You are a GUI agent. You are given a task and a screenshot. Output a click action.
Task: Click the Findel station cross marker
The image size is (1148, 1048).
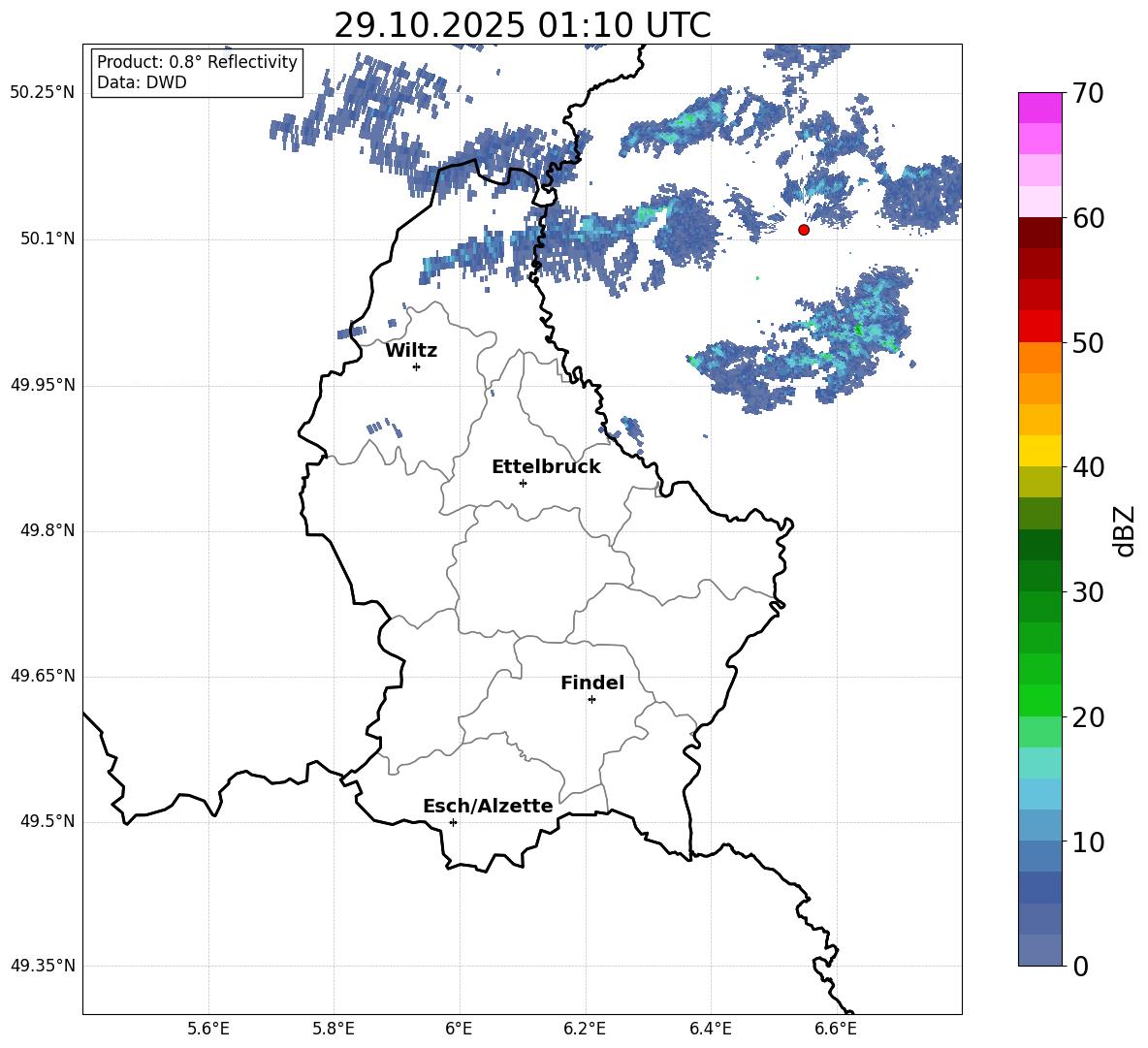click(x=591, y=700)
